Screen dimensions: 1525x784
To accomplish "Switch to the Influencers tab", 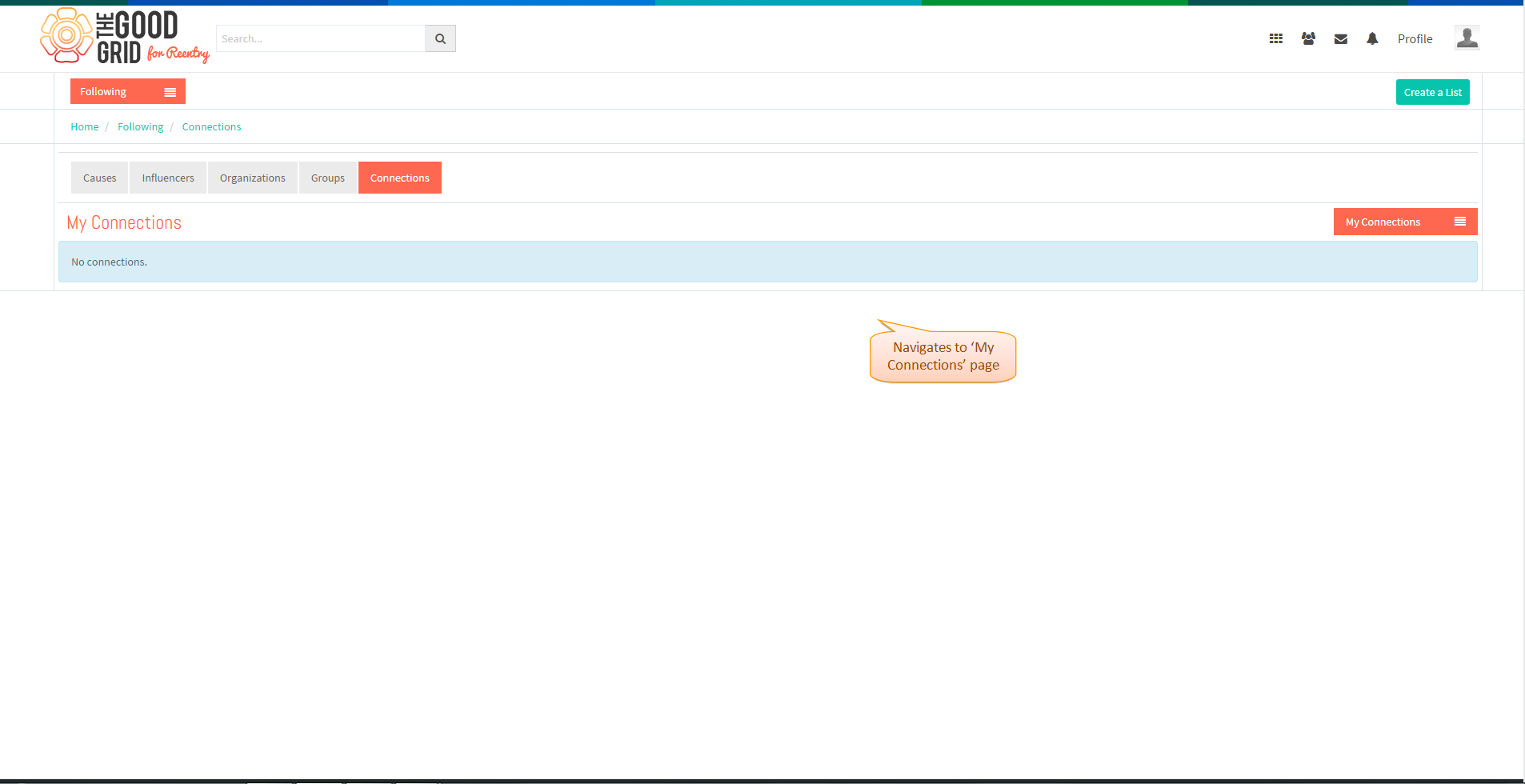I will 168,178.
